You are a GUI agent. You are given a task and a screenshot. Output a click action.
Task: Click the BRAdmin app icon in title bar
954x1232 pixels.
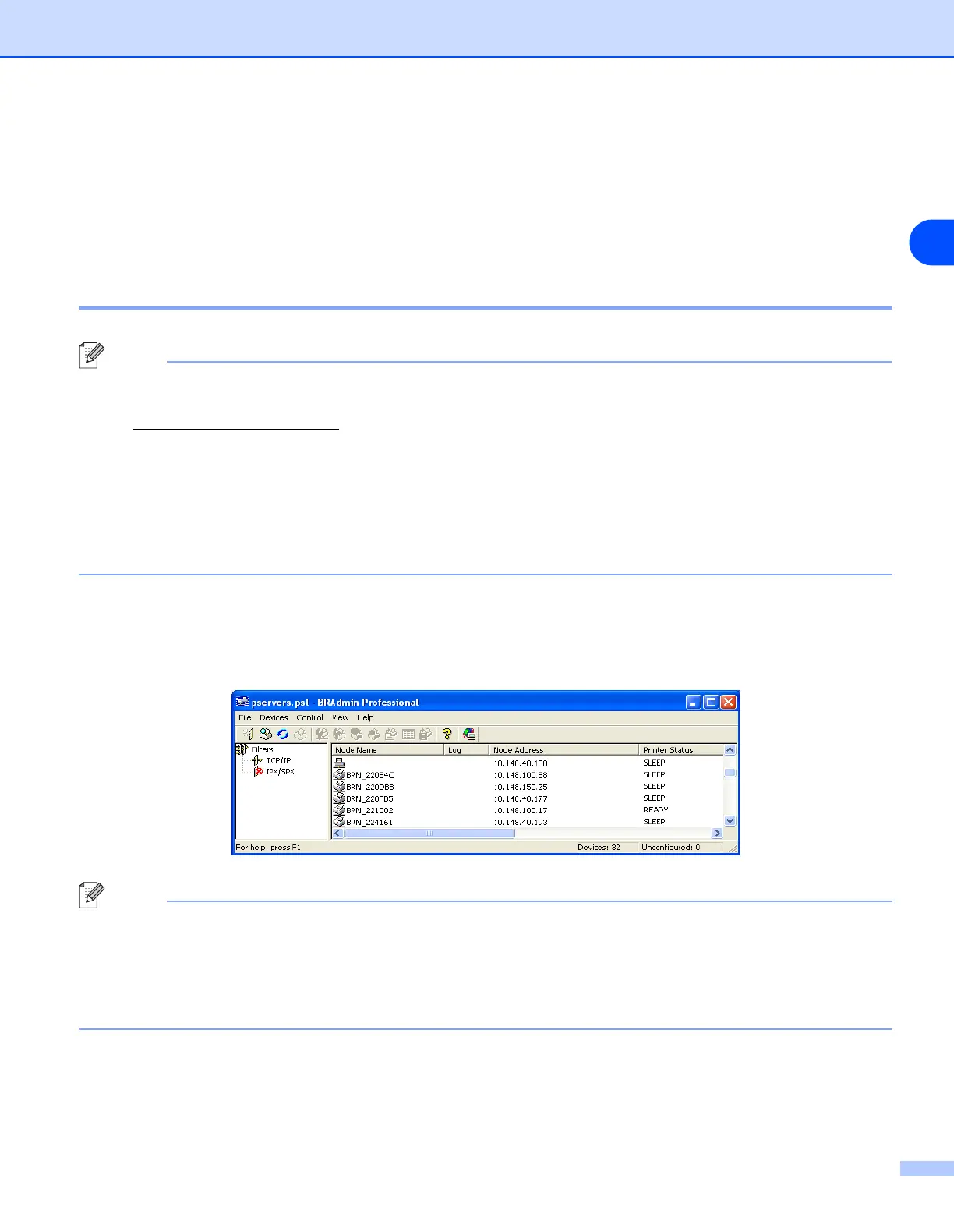click(242, 702)
